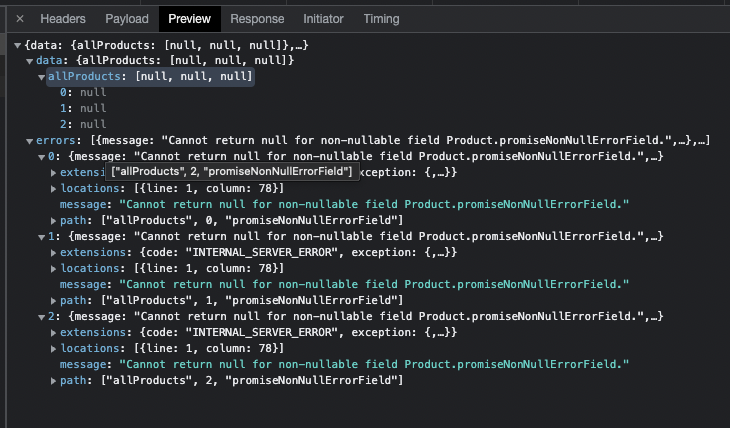Select the Preview tab
The height and width of the screenshot is (428, 730).
[x=189, y=19]
